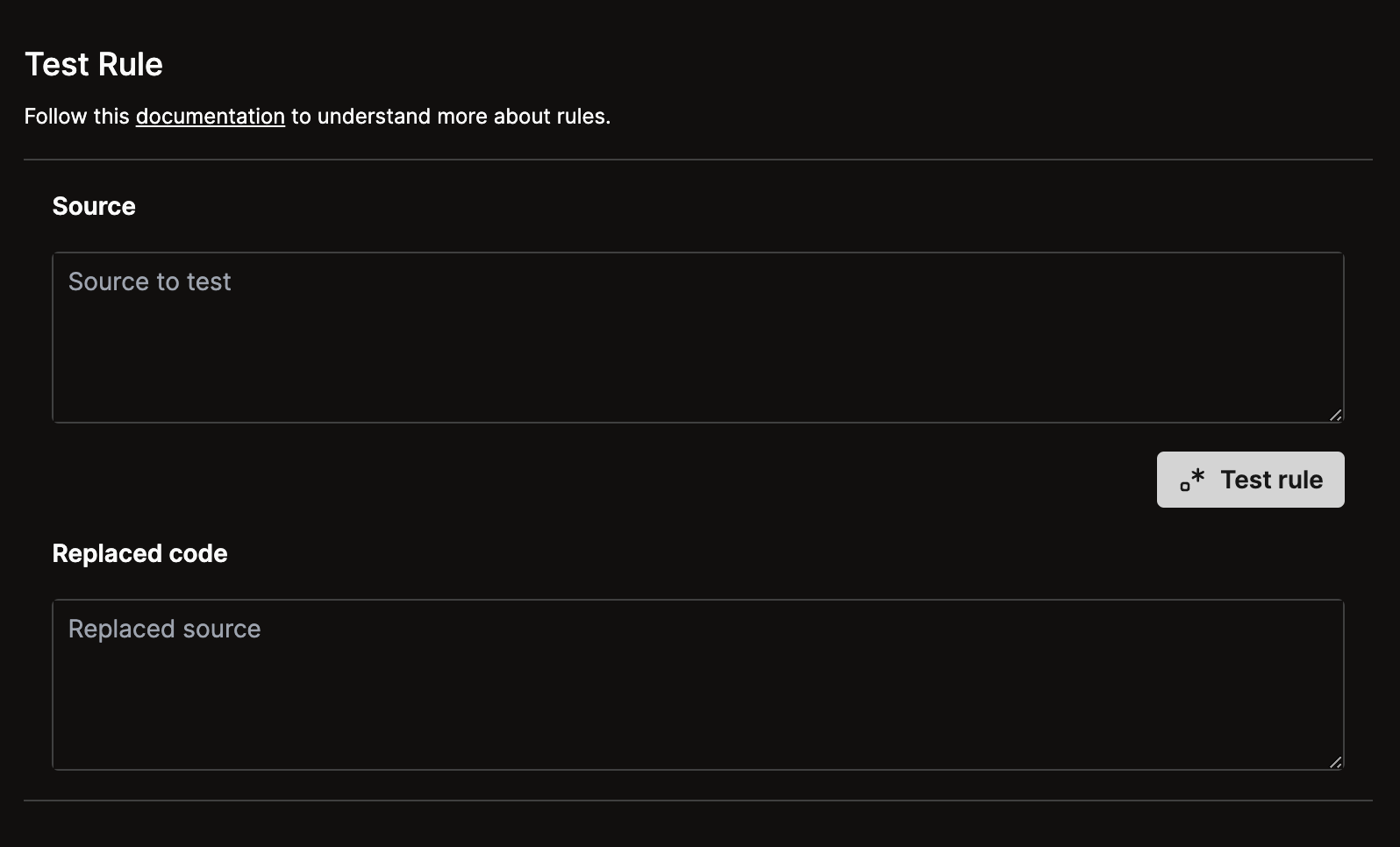Image resolution: width=1400 pixels, height=847 pixels.
Task: Click the 'Test Rule' page heading
Action: click(93, 63)
